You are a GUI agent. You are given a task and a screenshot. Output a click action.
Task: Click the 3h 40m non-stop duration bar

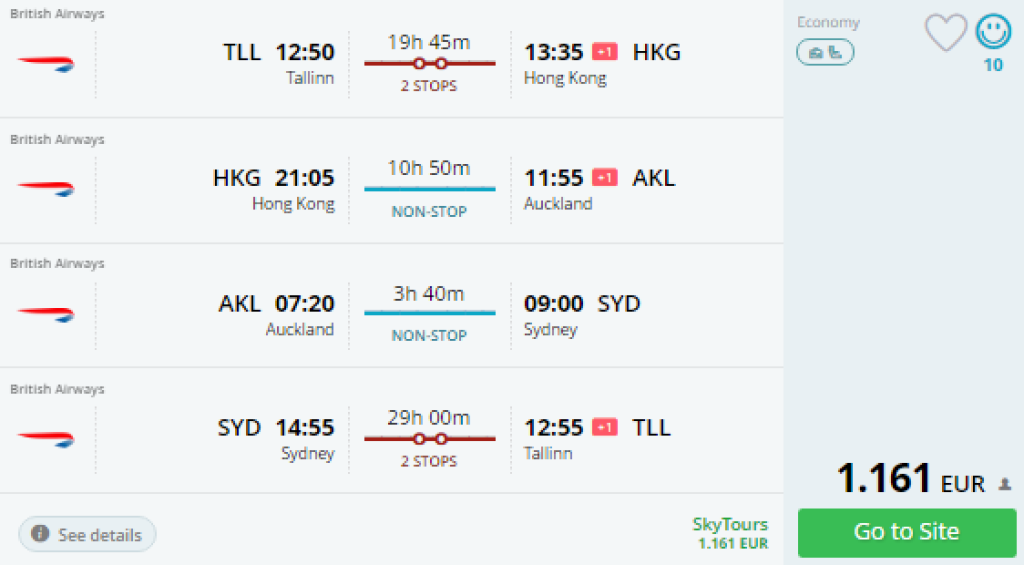pos(430,313)
